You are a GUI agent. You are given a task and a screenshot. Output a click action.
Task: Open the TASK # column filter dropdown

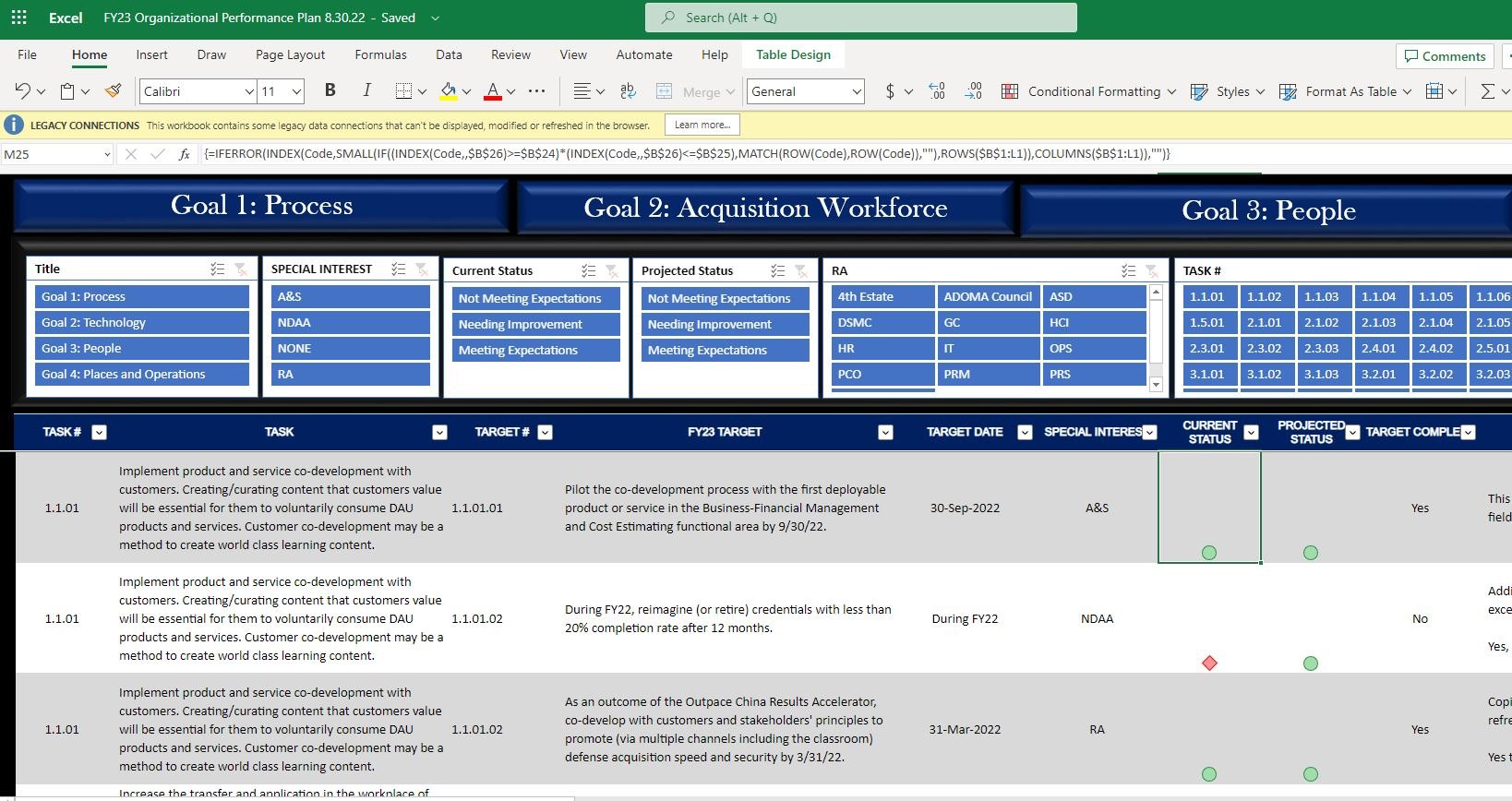(100, 432)
